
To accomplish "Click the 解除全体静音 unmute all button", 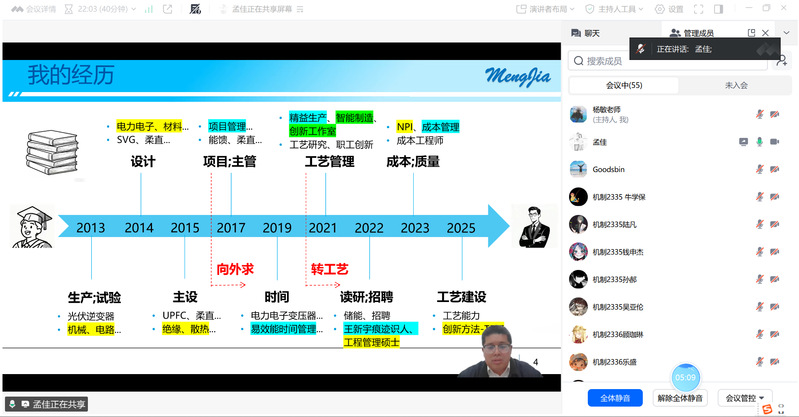I will click(x=682, y=397).
